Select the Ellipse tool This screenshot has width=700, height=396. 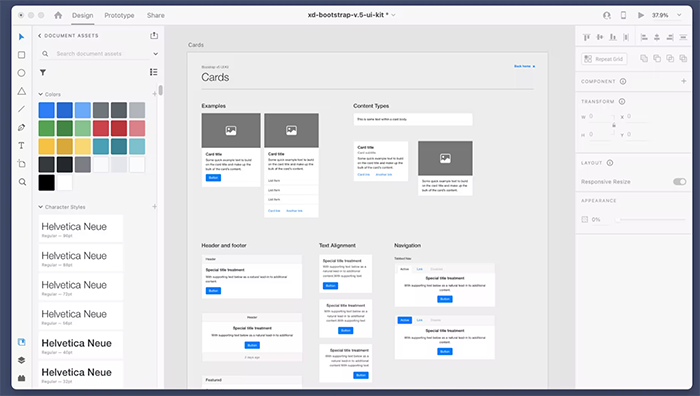pos(21,73)
